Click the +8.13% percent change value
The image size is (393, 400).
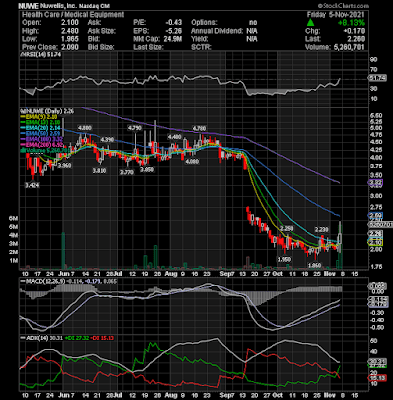[351, 23]
